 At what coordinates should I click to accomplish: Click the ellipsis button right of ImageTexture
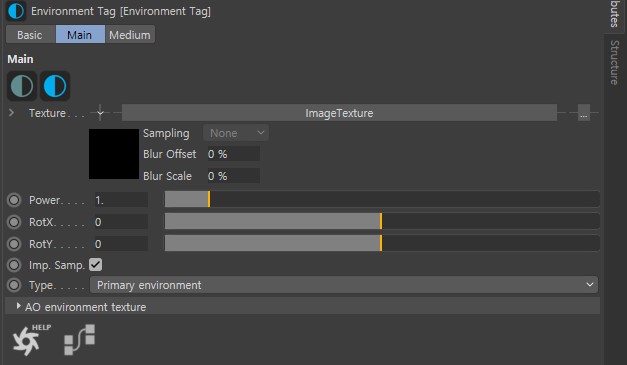pos(584,113)
